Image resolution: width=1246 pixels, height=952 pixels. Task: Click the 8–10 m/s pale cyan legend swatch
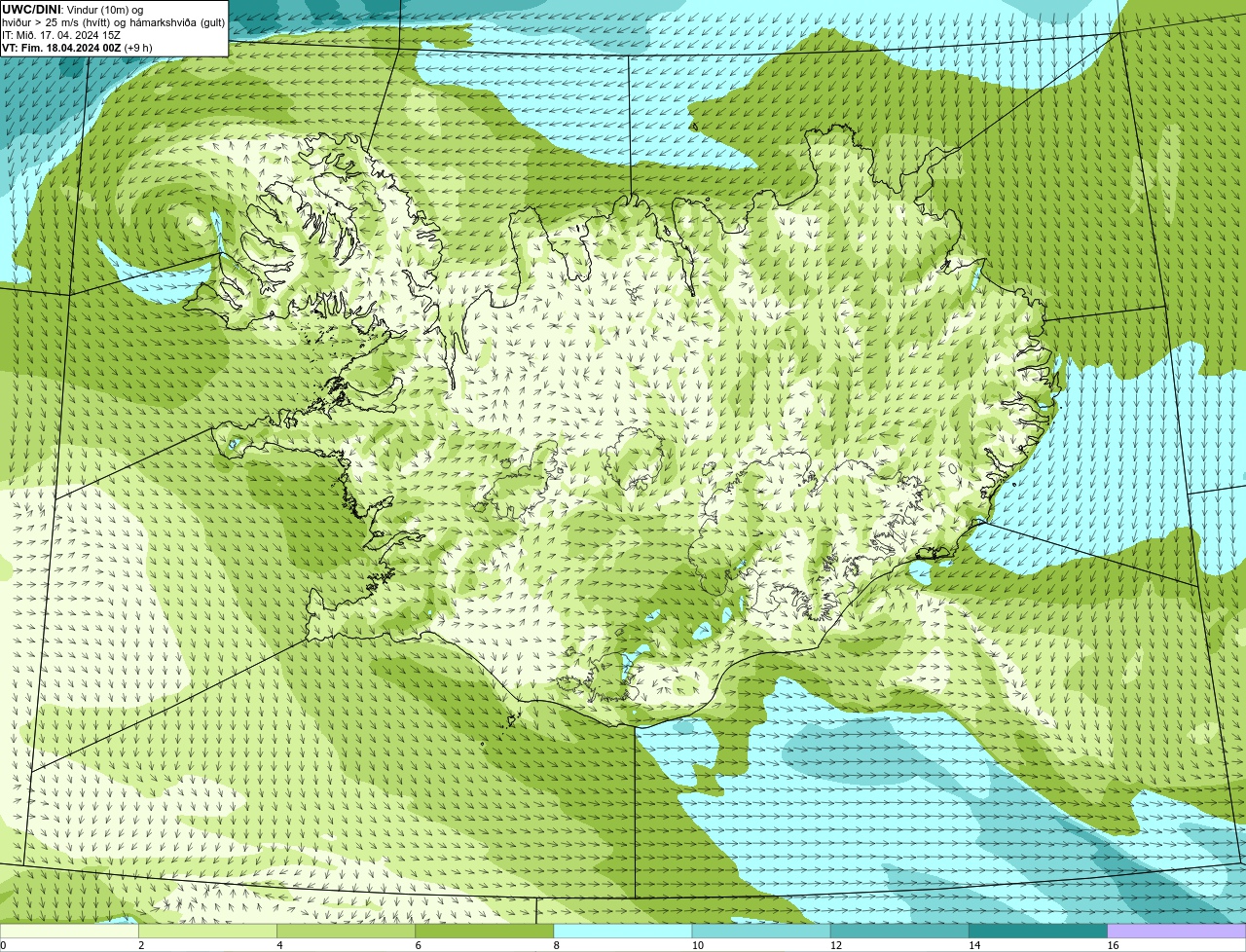pyautogui.click(x=623, y=931)
